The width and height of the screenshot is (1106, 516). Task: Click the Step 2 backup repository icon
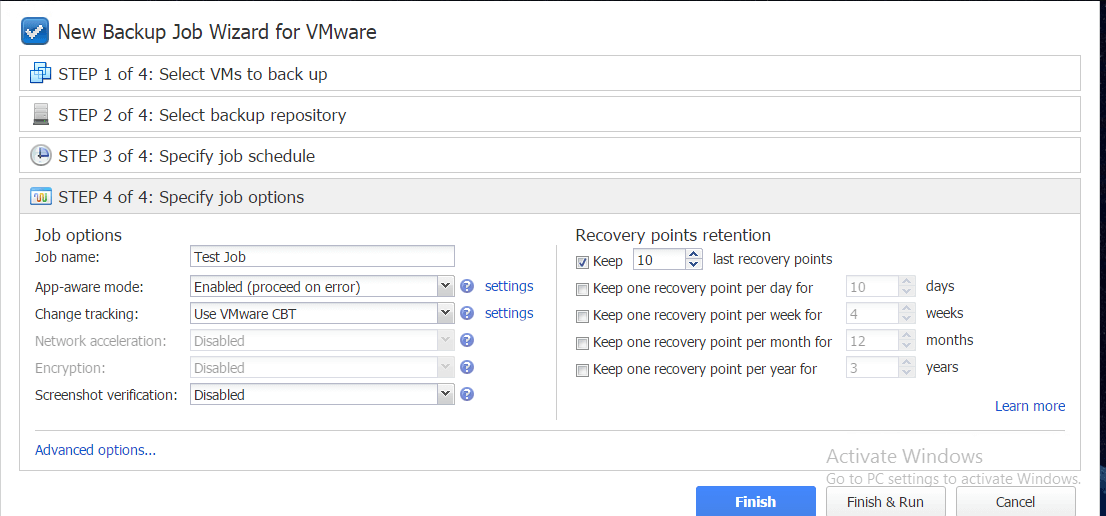[x=41, y=115]
